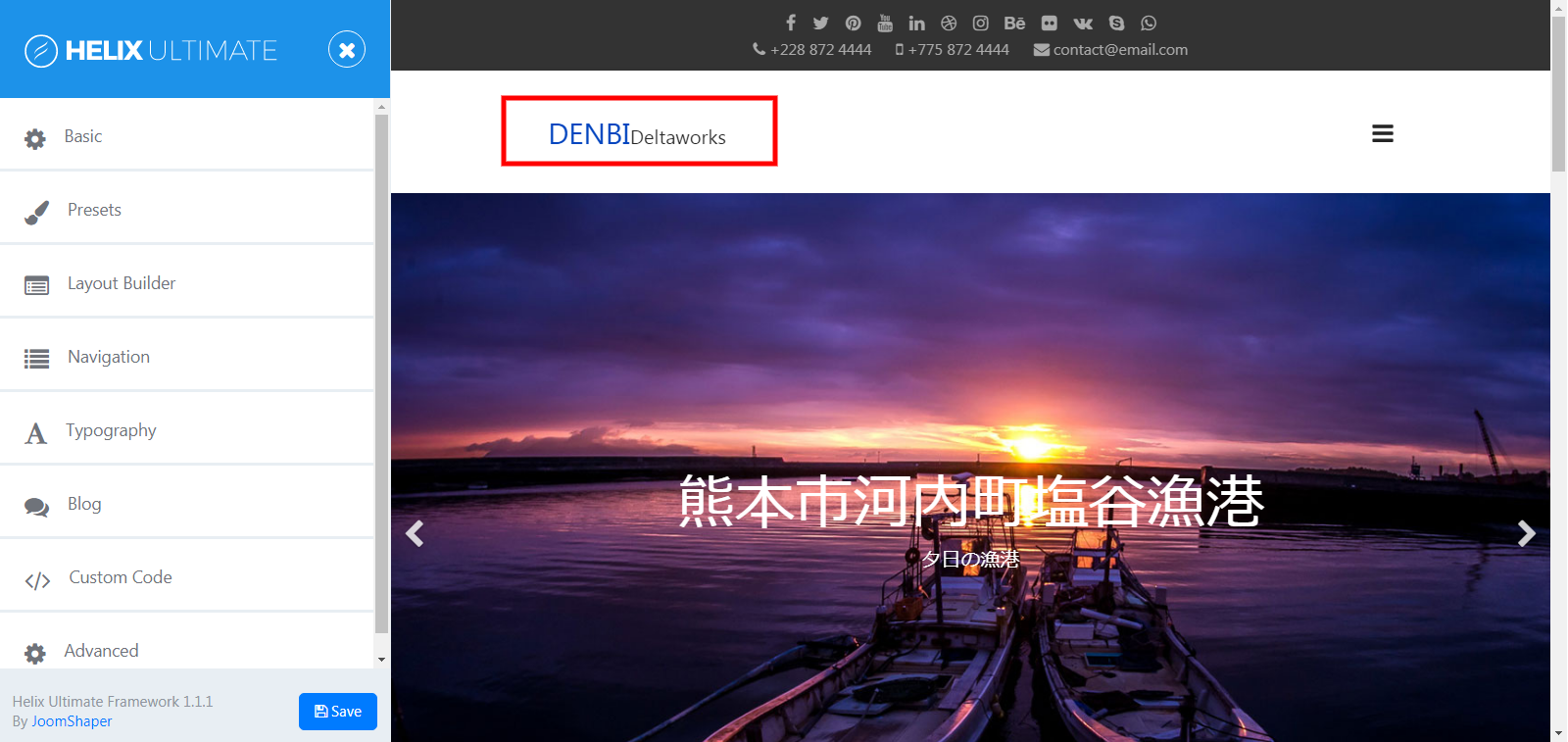Advance to the next slide in slideshow

[x=1526, y=533]
